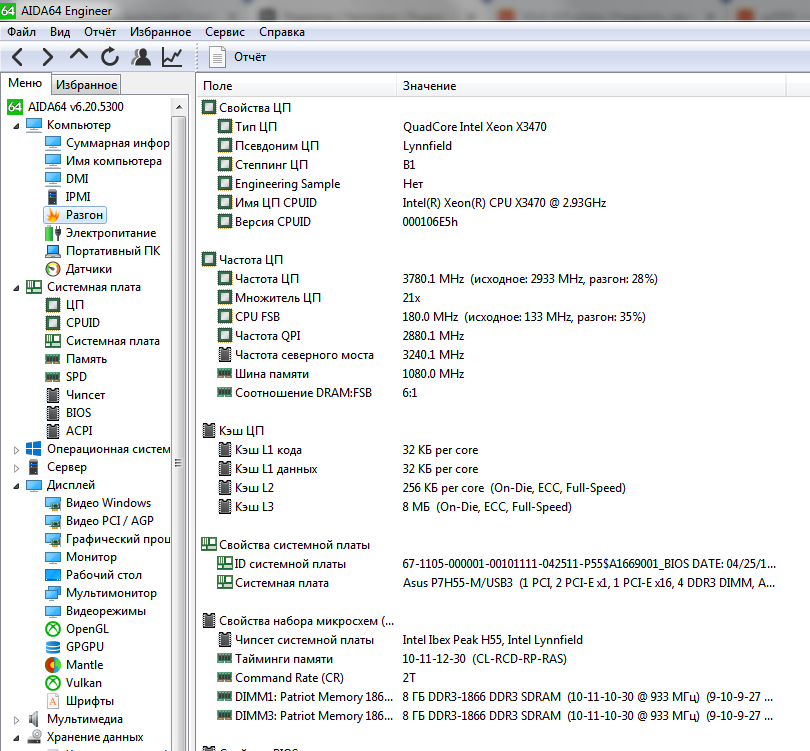810x751 pixels.
Task: Expand the Мультимедиа tree node
Action: tap(16, 719)
